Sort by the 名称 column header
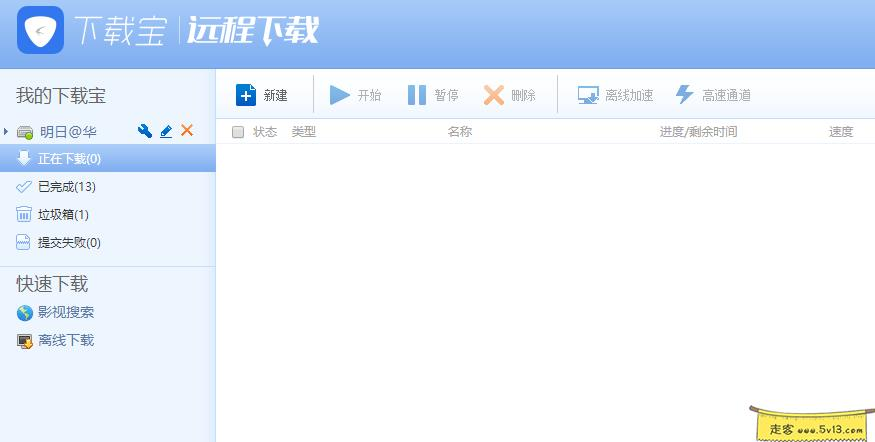This screenshot has height=442, width=875. [460, 132]
